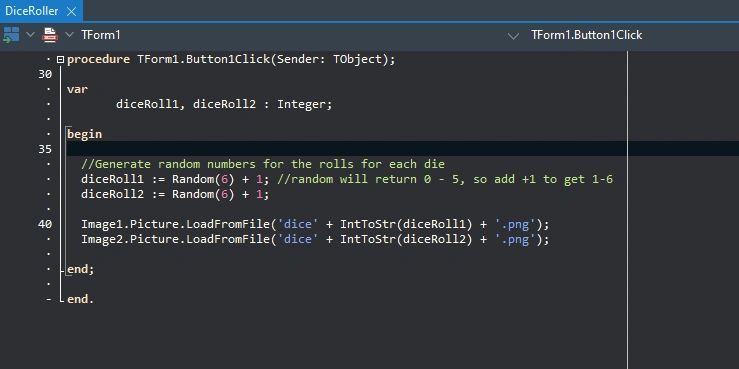Click the word 'Integer' in var declaration
Viewport: 739px width, 369px height.
pyautogui.click(x=303, y=104)
